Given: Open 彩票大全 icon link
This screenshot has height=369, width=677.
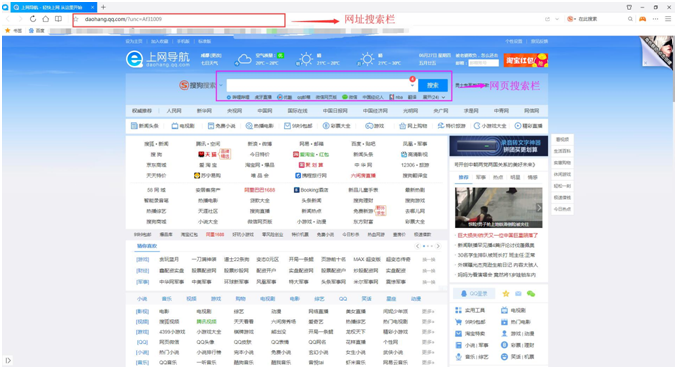Looking at the screenshot, I should (336, 126).
